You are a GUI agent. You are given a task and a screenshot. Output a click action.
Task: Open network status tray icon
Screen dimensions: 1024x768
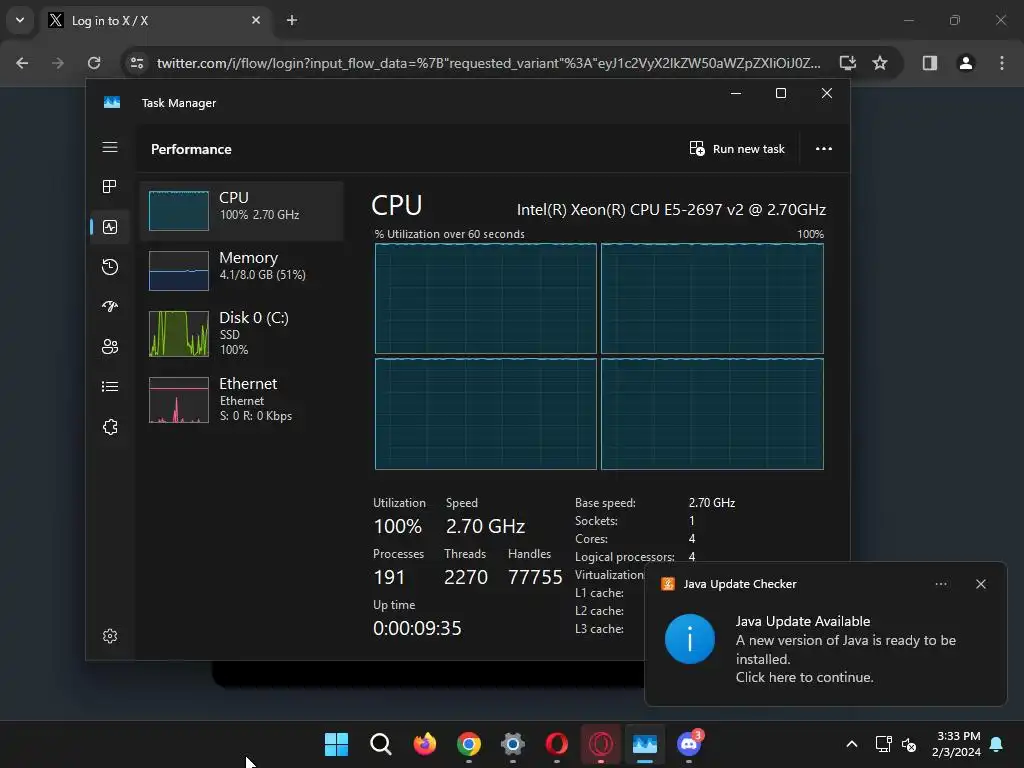(x=883, y=744)
